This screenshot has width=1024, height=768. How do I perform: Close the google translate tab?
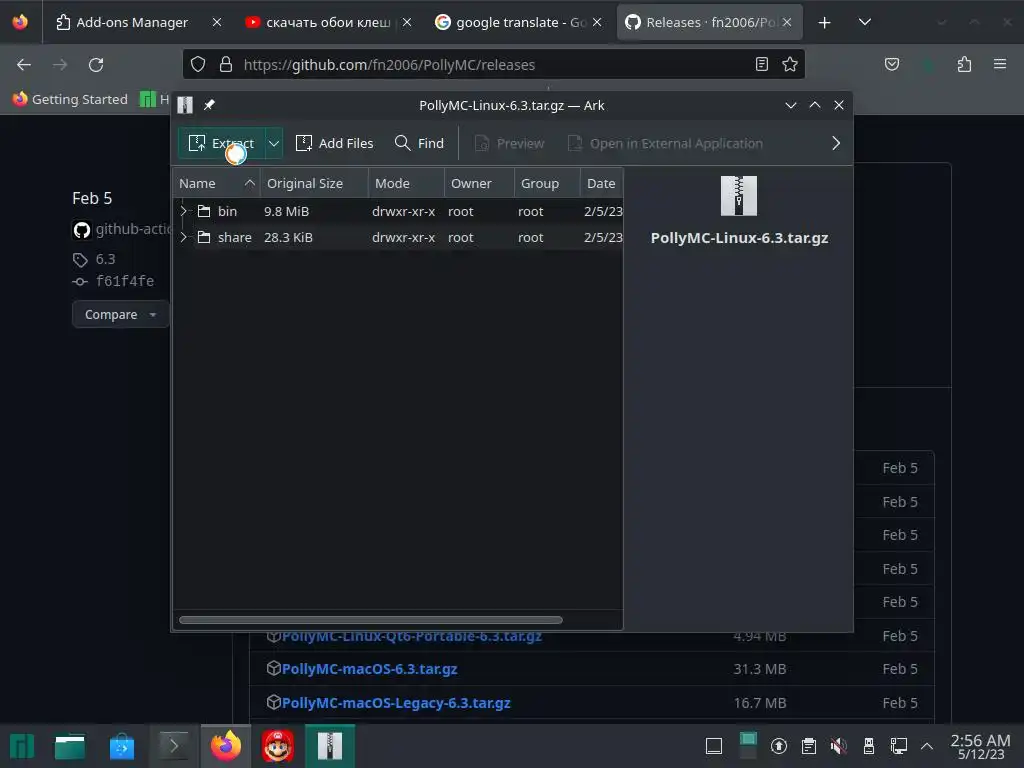coord(597,22)
